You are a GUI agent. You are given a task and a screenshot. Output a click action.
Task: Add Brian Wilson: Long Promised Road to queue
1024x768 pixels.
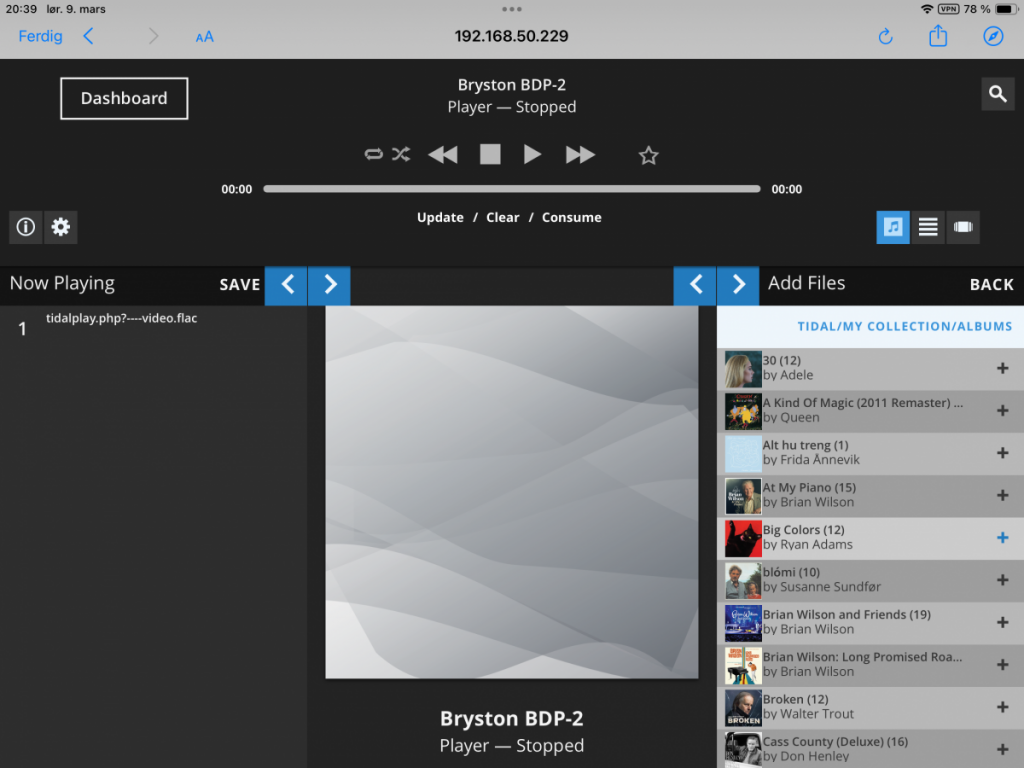tap(1002, 665)
